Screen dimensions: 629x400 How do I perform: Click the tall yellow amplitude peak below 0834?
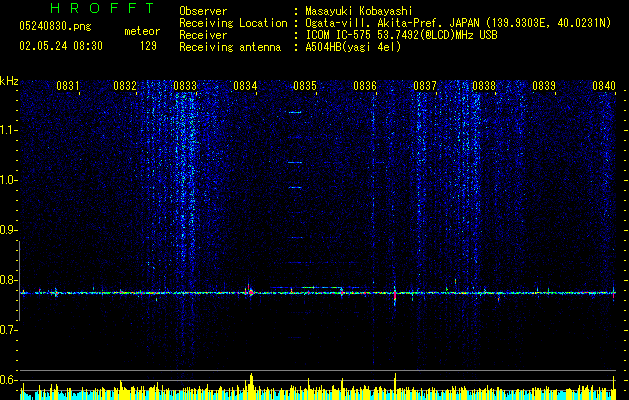(251, 384)
